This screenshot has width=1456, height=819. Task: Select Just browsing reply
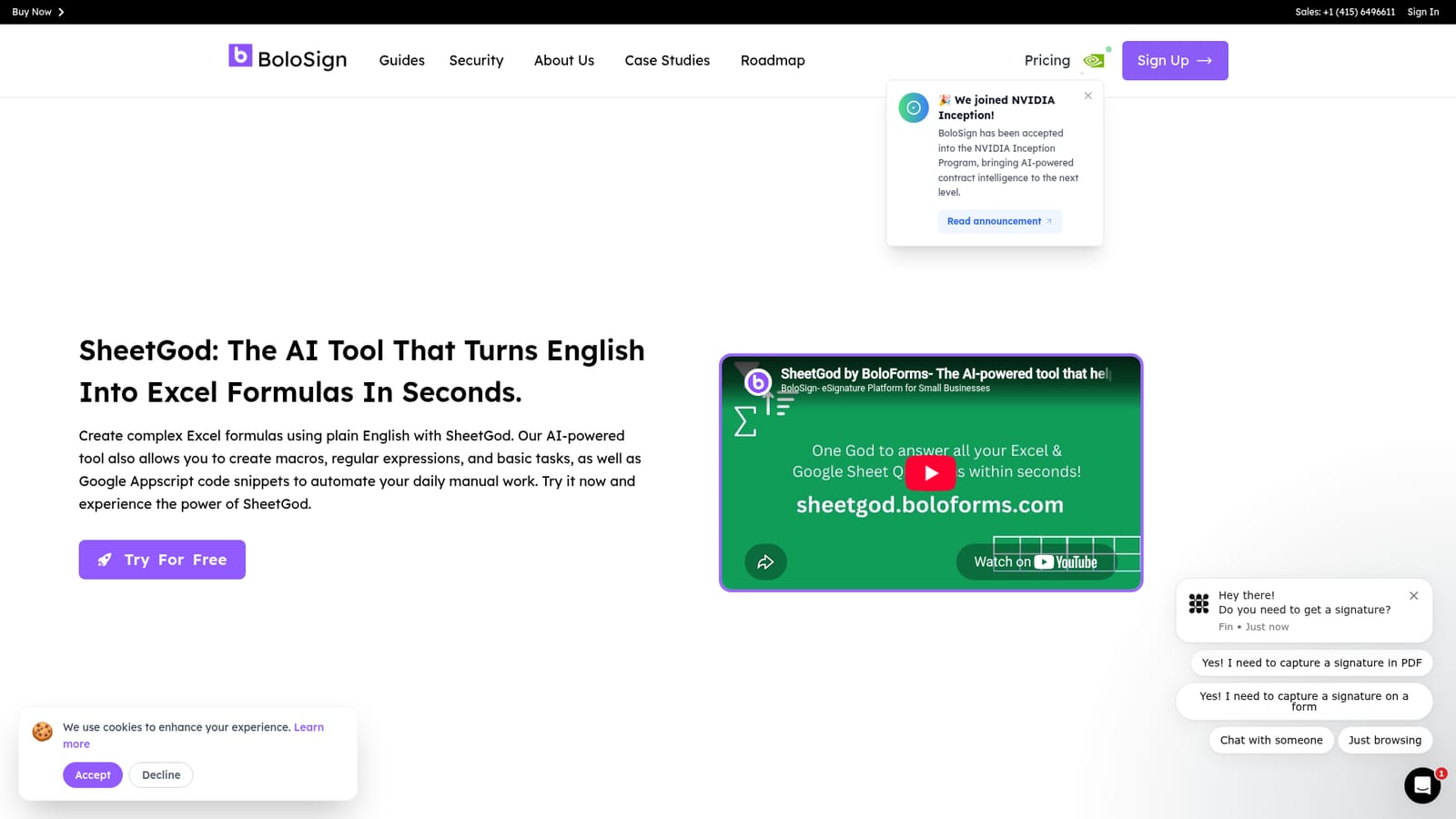tap(1385, 740)
